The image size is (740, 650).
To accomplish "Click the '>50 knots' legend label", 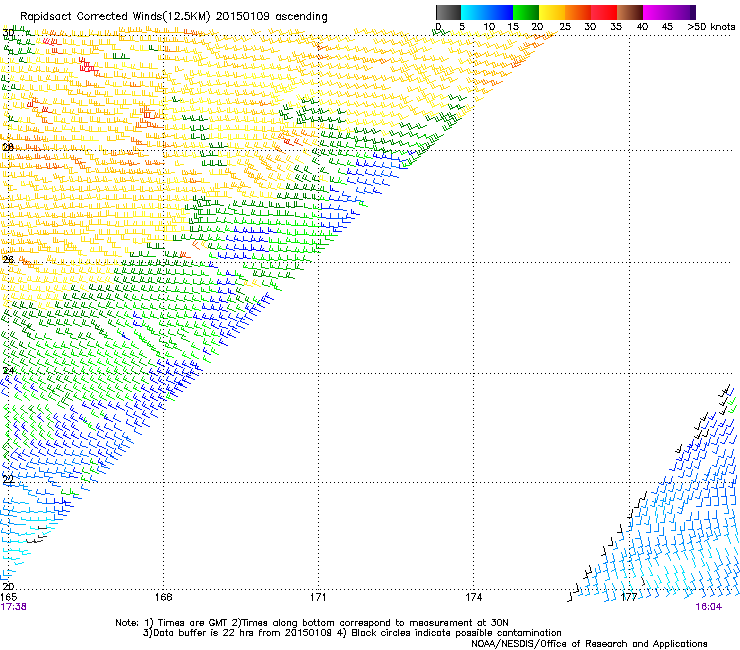I will (711, 26).
